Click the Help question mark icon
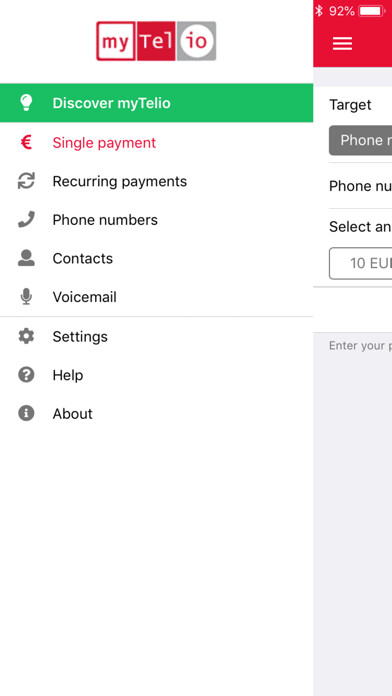The width and height of the screenshot is (392, 696). (x=26, y=375)
